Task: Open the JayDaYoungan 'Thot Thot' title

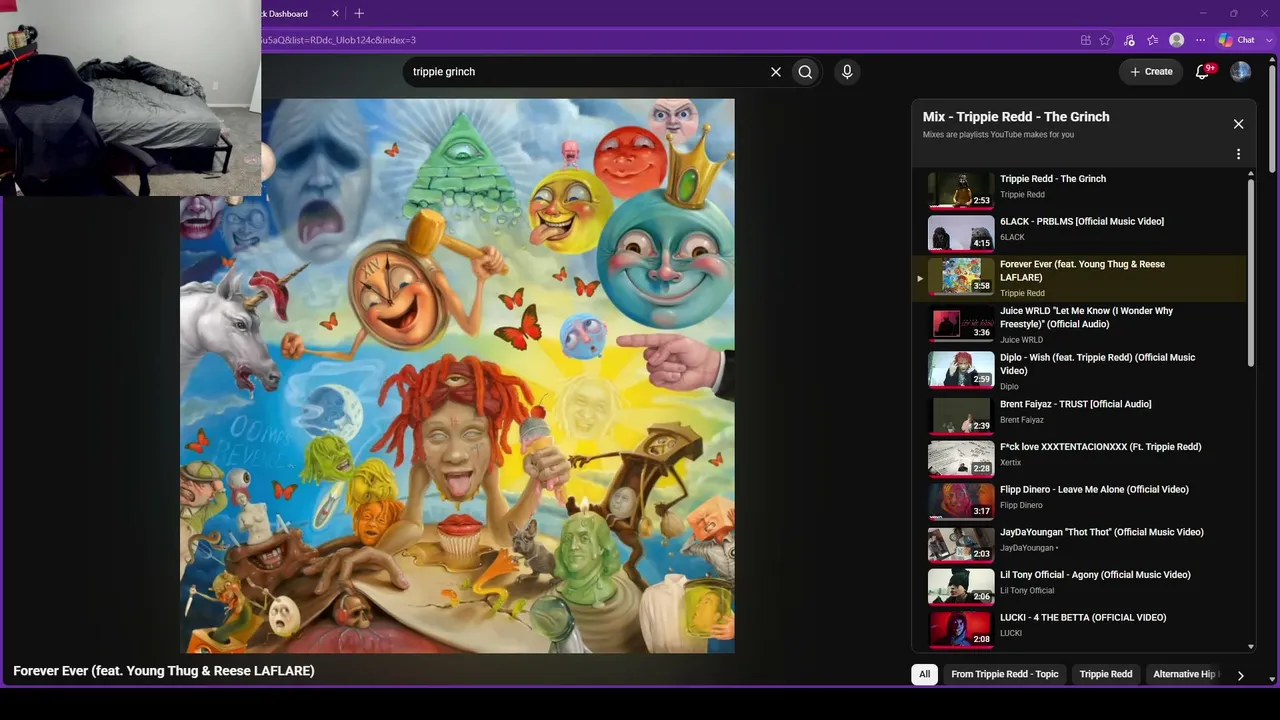Action: point(1102,532)
